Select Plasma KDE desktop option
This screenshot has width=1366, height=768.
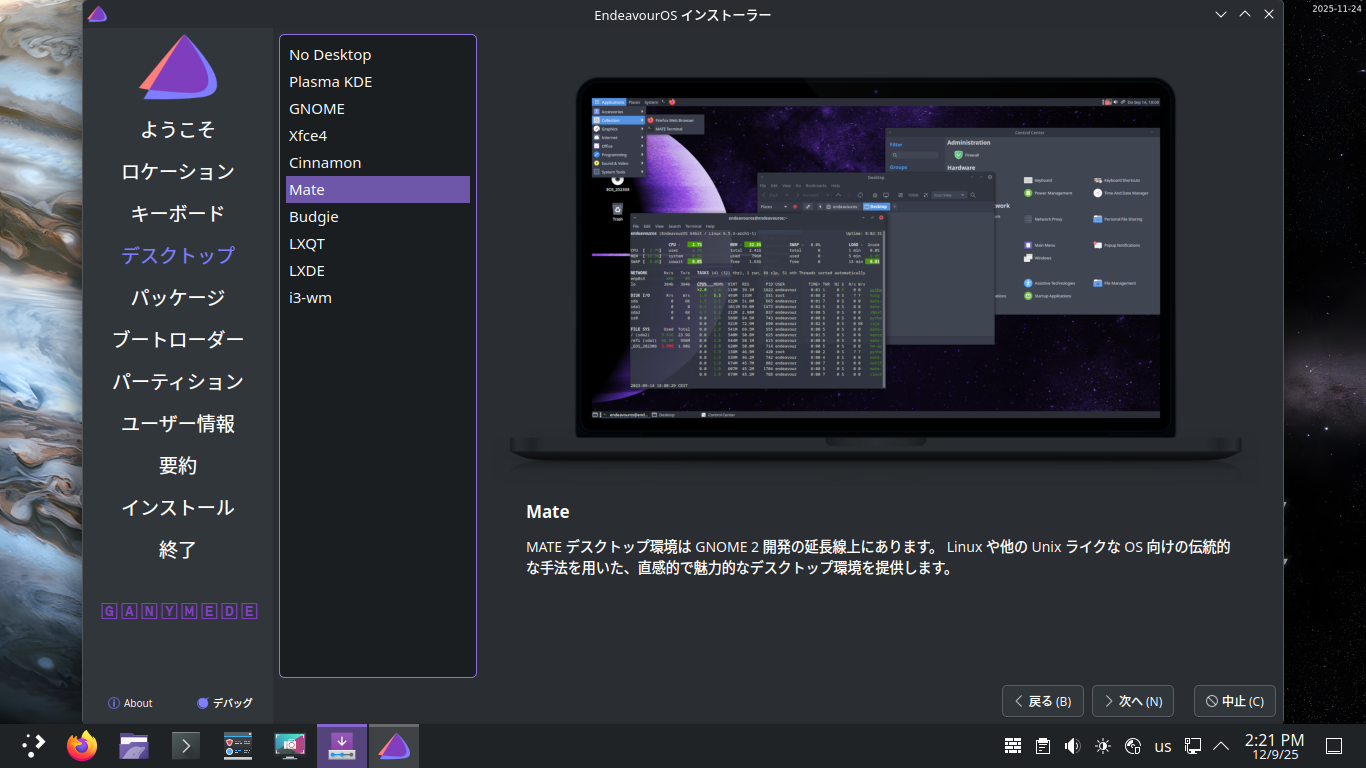pyautogui.click(x=331, y=82)
